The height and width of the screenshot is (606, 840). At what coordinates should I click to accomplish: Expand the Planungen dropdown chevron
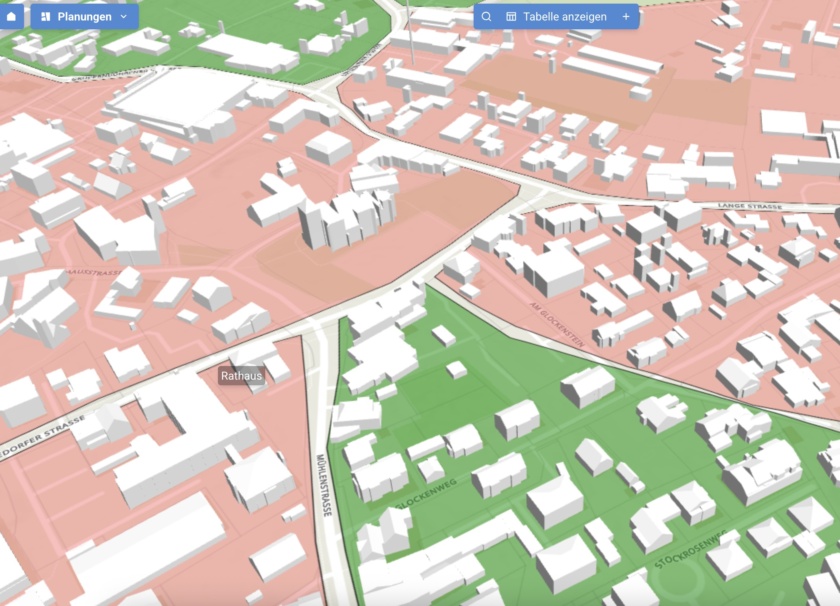click(x=124, y=16)
